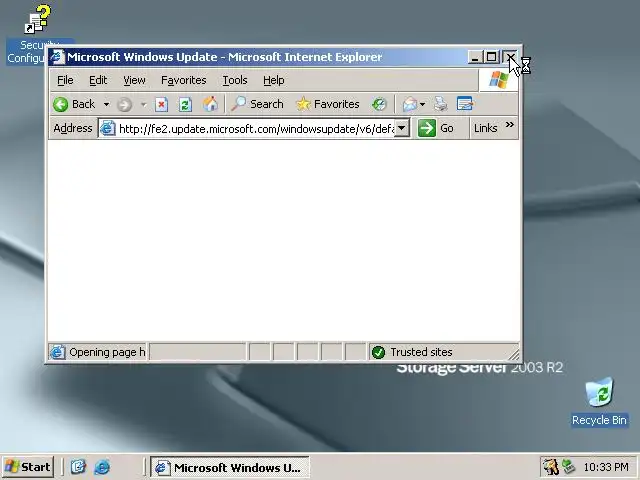This screenshot has height=480, width=640.
Task: Click the green Go button
Action: point(436,129)
